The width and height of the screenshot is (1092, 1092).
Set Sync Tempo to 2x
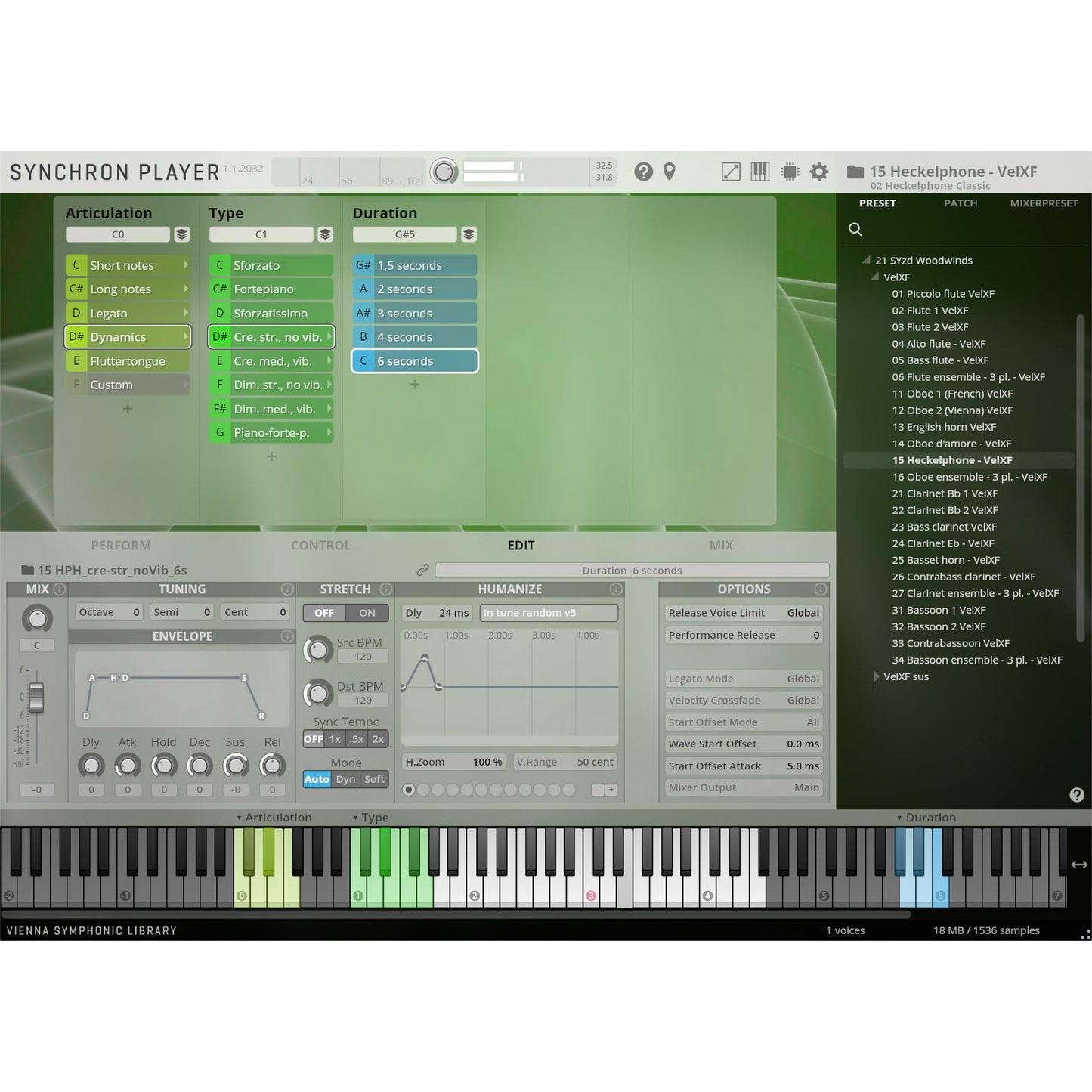click(x=378, y=739)
